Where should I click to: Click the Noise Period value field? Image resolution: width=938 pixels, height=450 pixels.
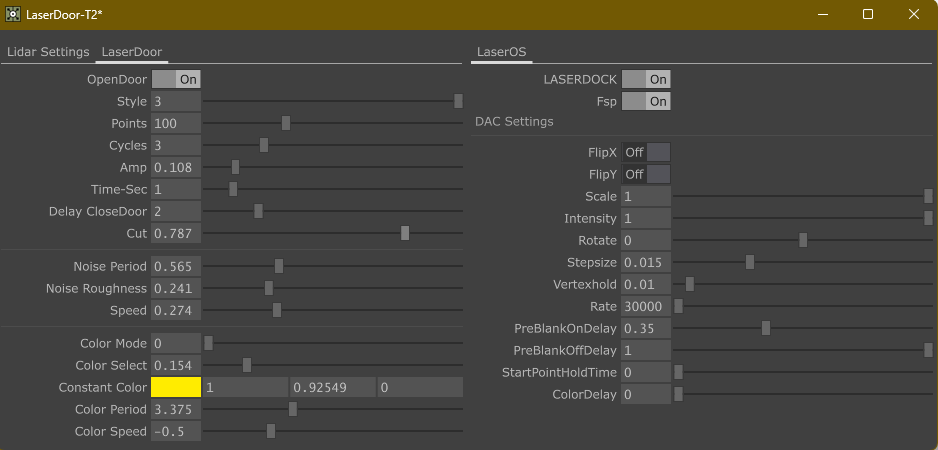tap(176, 267)
